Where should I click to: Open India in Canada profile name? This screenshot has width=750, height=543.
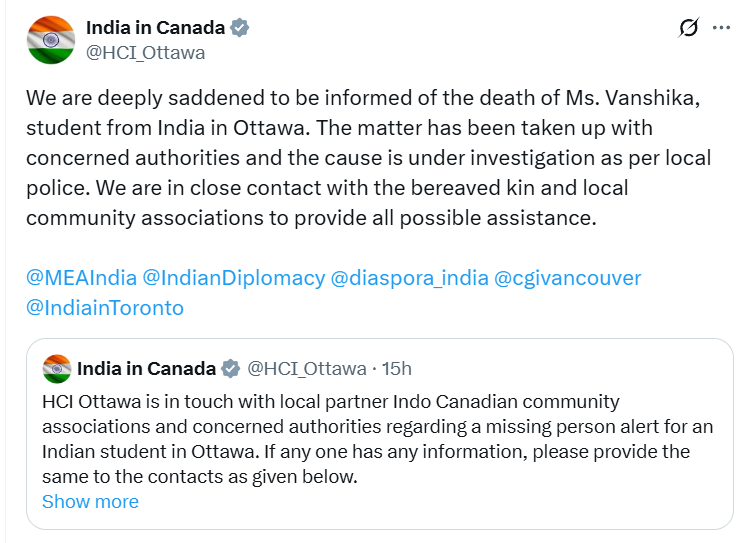pyautogui.click(x=155, y=28)
